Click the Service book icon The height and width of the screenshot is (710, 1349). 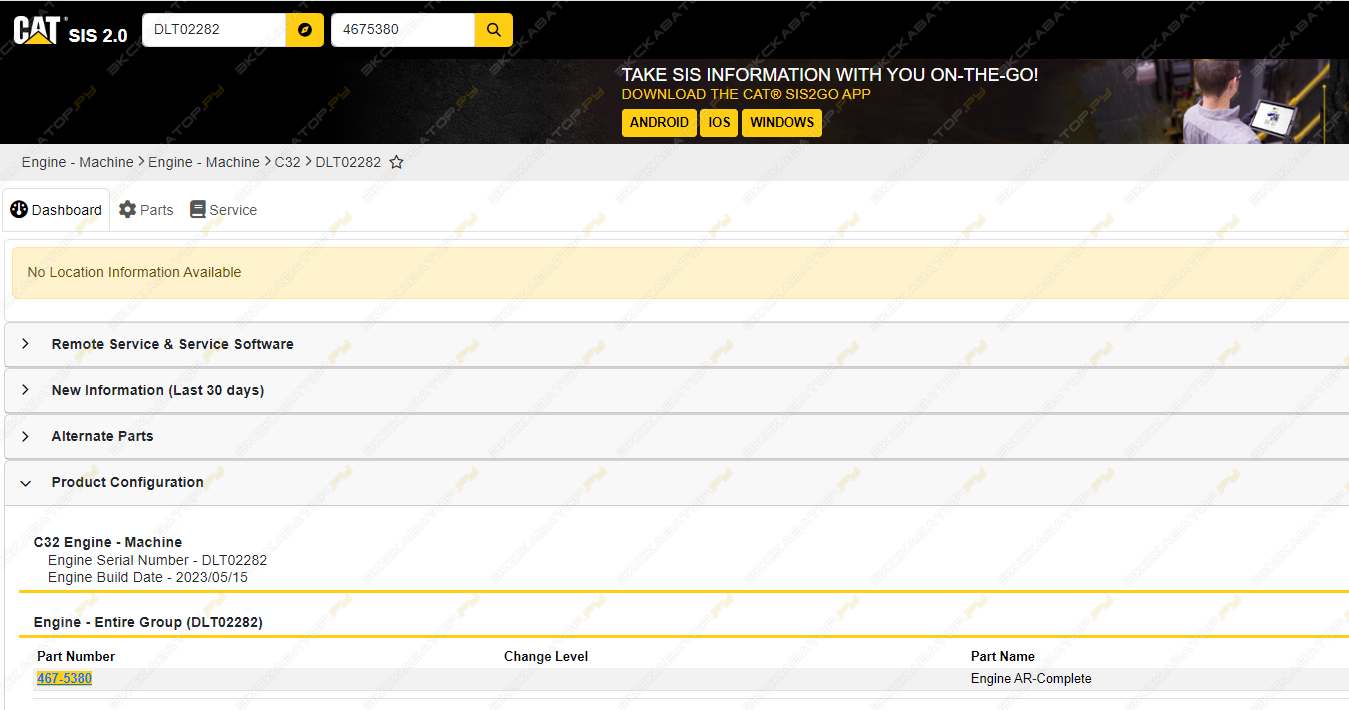point(197,209)
